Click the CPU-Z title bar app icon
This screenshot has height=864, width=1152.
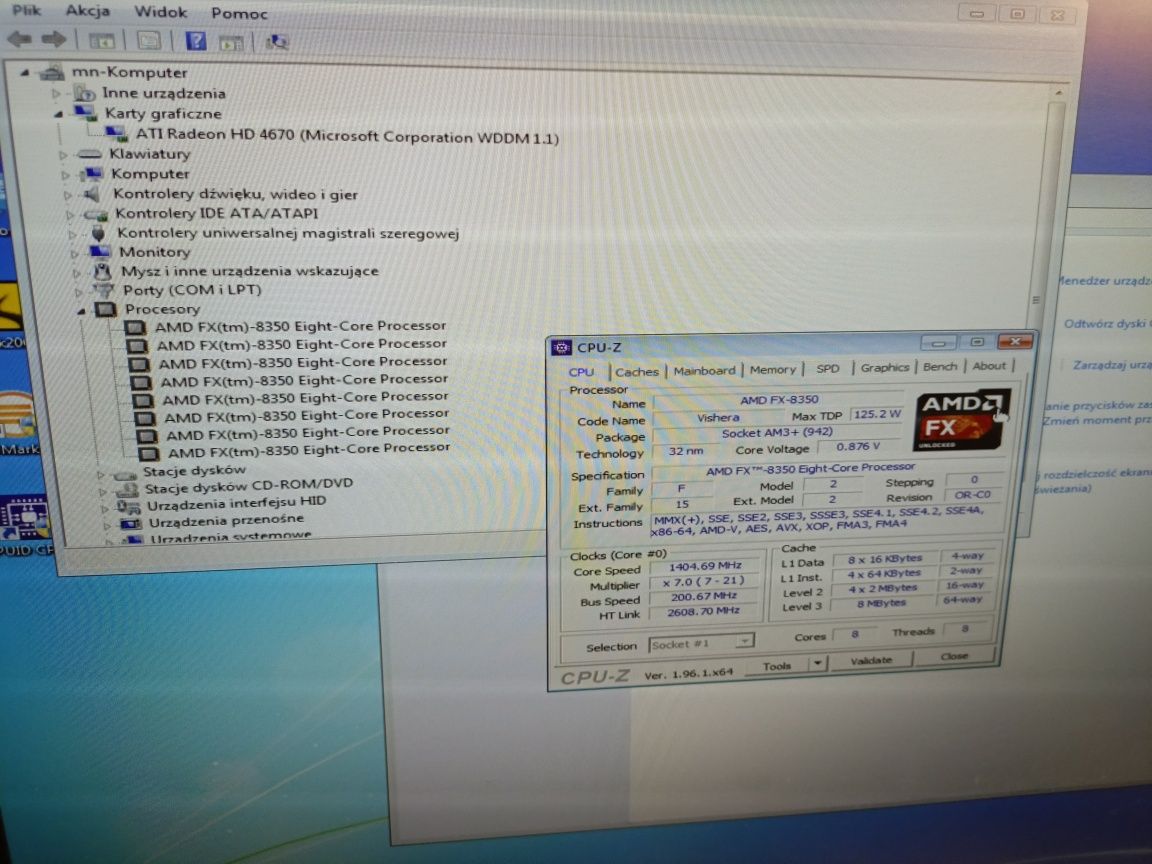coord(561,348)
